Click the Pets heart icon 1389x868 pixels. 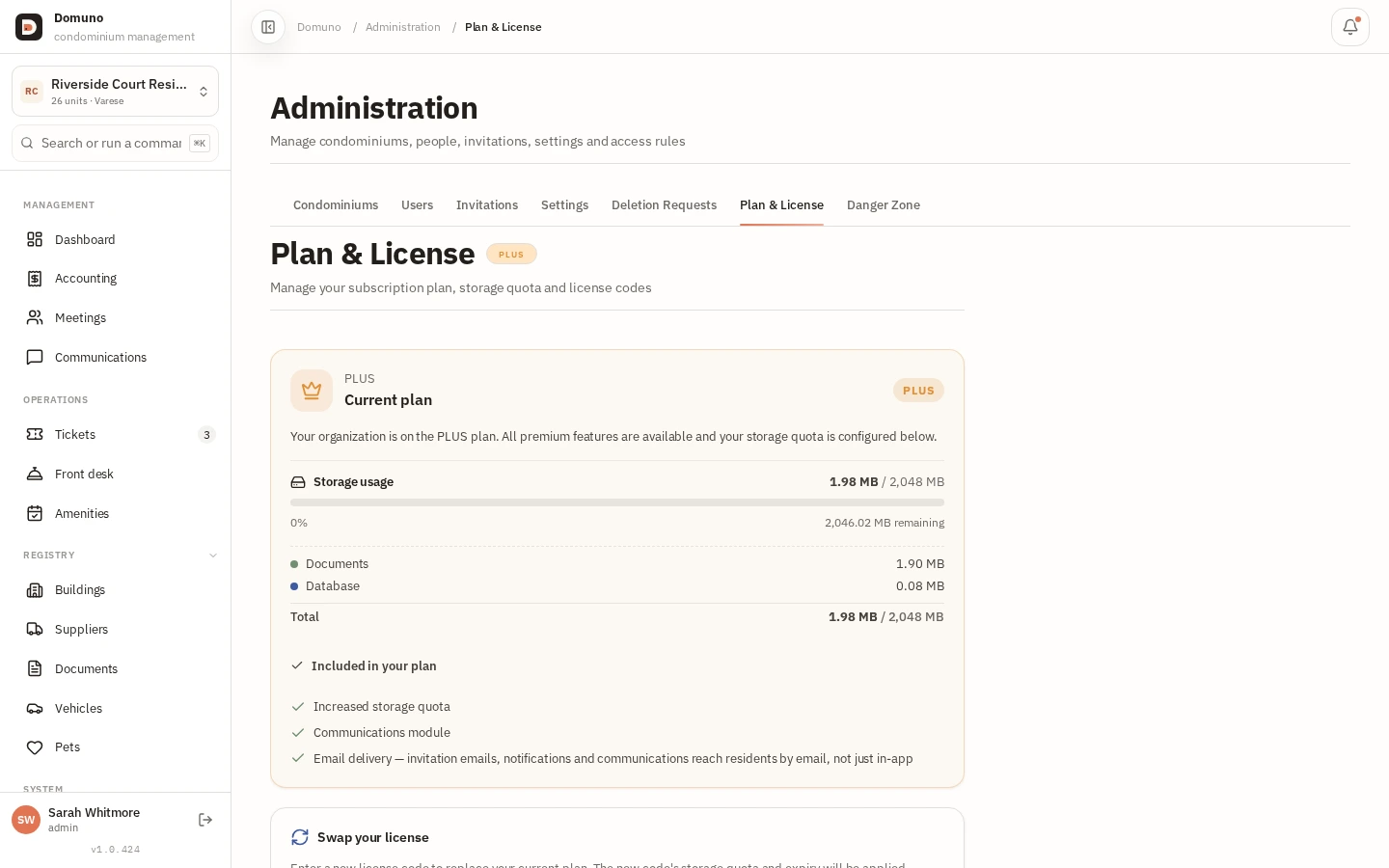[x=35, y=747]
